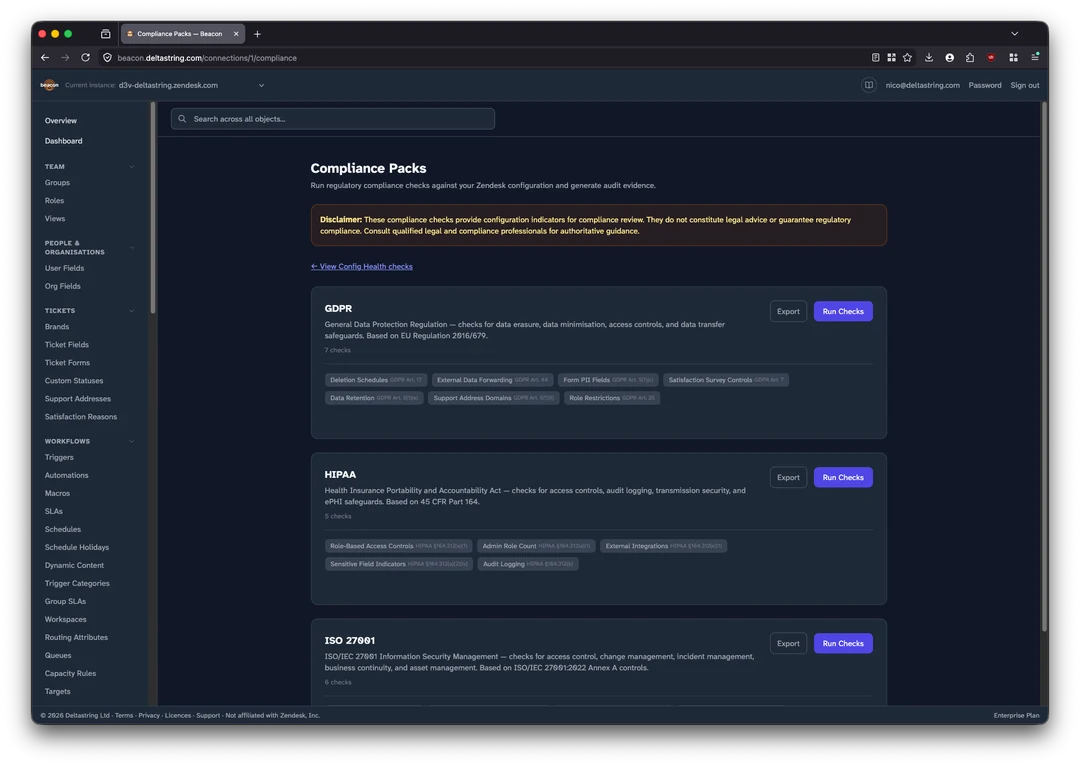This screenshot has height=766, width=1080.
Task: Open the docs book icon near email
Action: coord(869,85)
